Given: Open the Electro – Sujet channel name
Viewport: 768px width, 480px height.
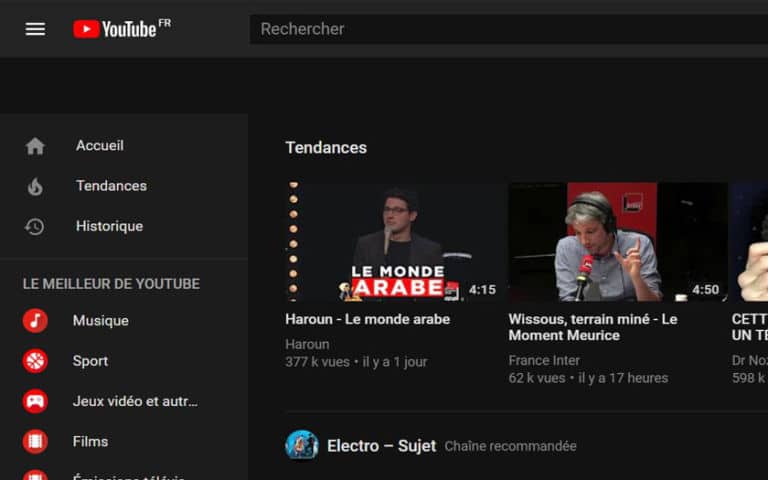Looking at the screenshot, I should click(x=382, y=446).
